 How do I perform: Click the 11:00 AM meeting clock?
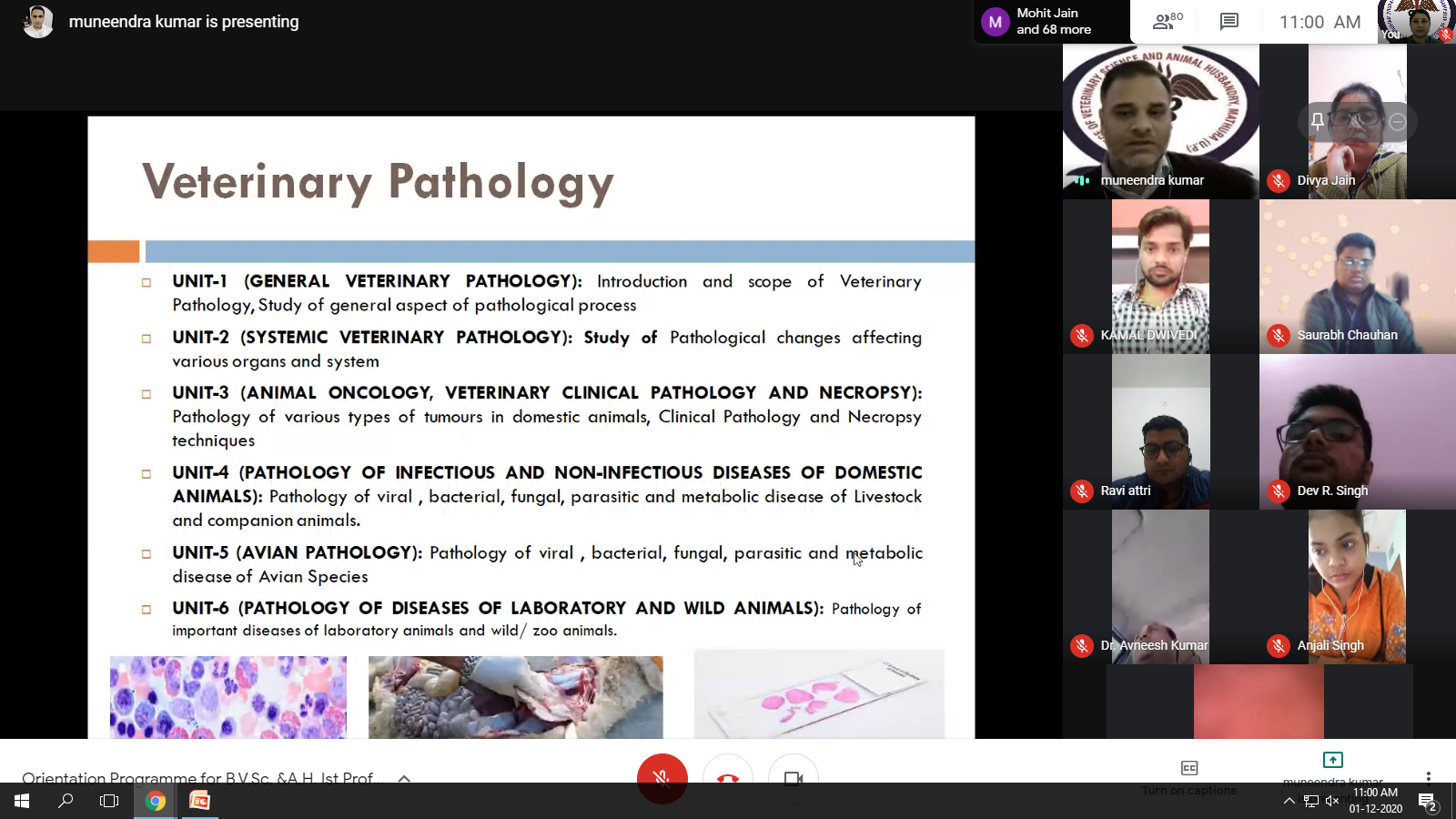pyautogui.click(x=1319, y=22)
